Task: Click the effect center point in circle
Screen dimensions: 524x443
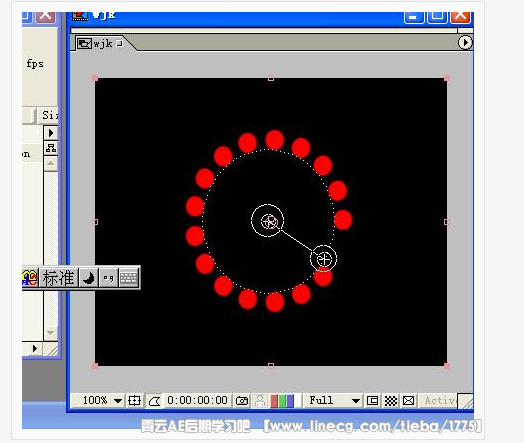Action: pos(269,221)
